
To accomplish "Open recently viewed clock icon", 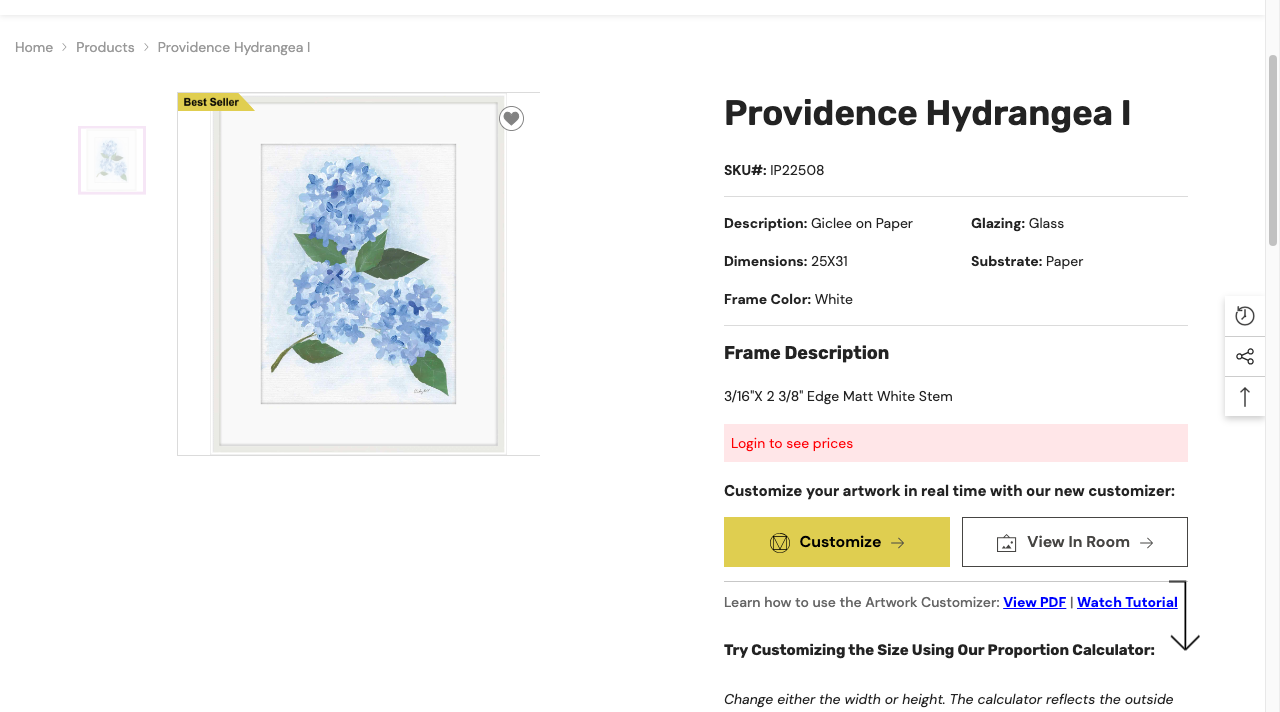I will point(1245,316).
